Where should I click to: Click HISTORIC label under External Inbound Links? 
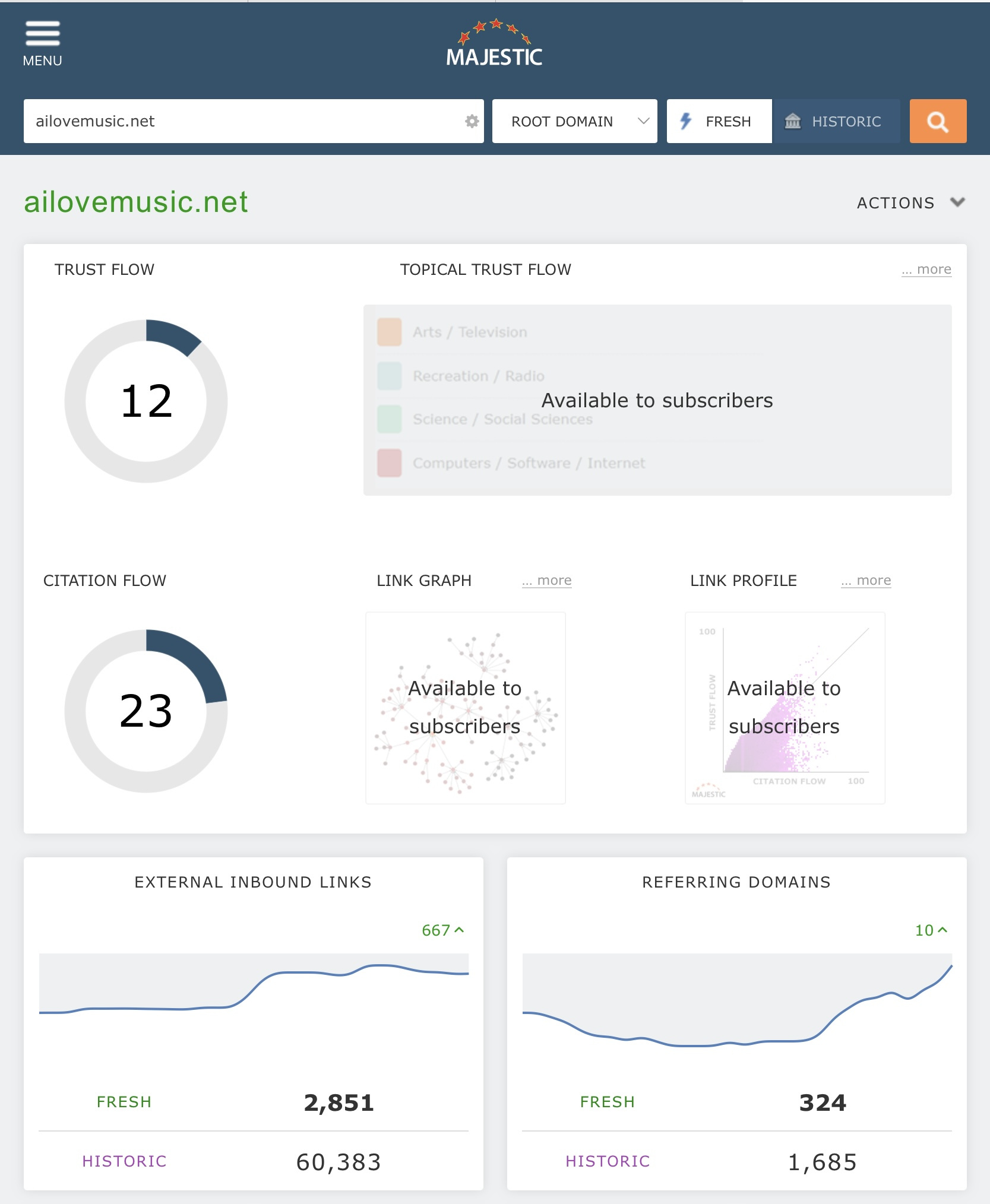[124, 1161]
